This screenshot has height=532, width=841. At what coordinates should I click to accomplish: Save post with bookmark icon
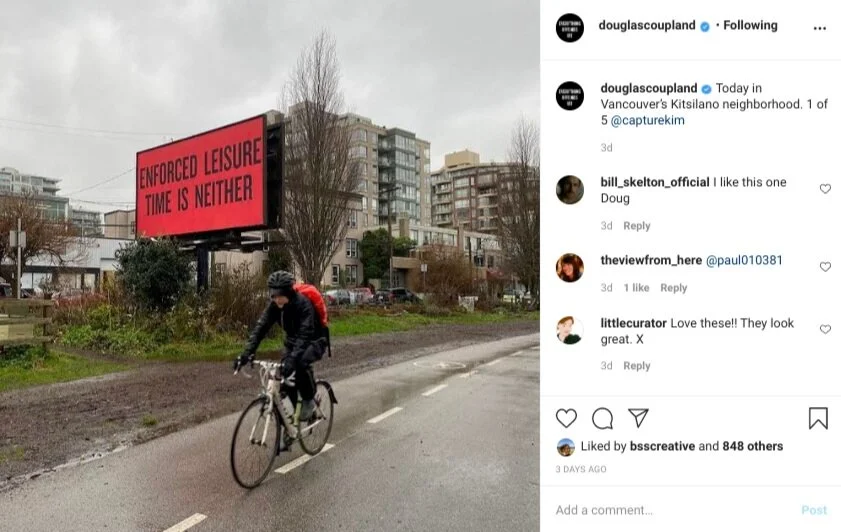pos(818,418)
